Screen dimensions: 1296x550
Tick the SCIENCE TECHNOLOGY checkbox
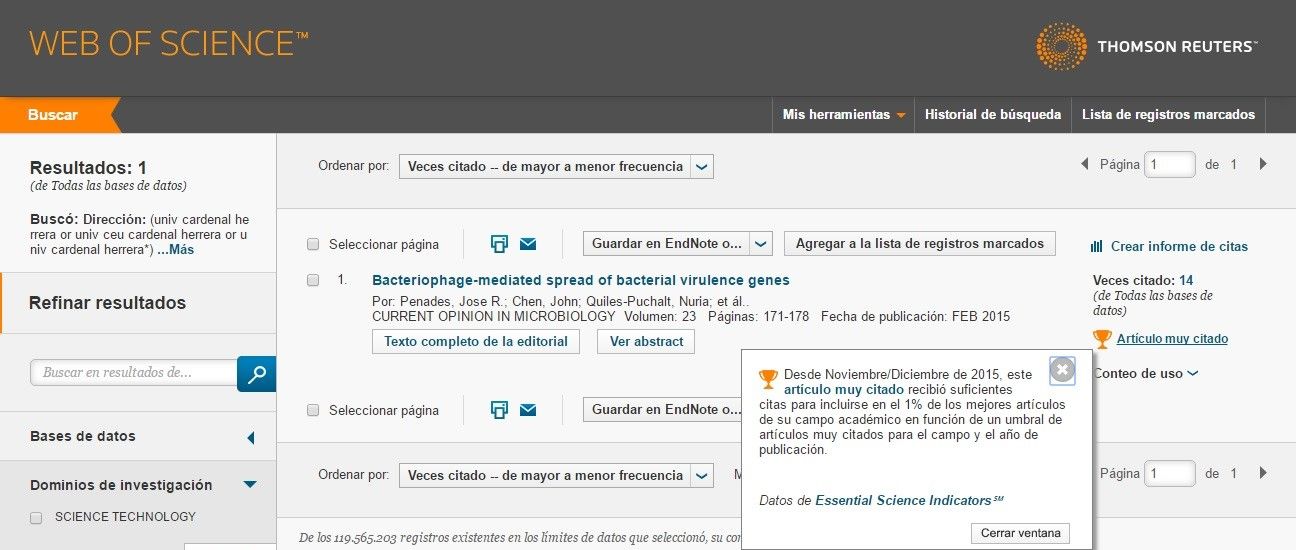pyautogui.click(x=36, y=518)
